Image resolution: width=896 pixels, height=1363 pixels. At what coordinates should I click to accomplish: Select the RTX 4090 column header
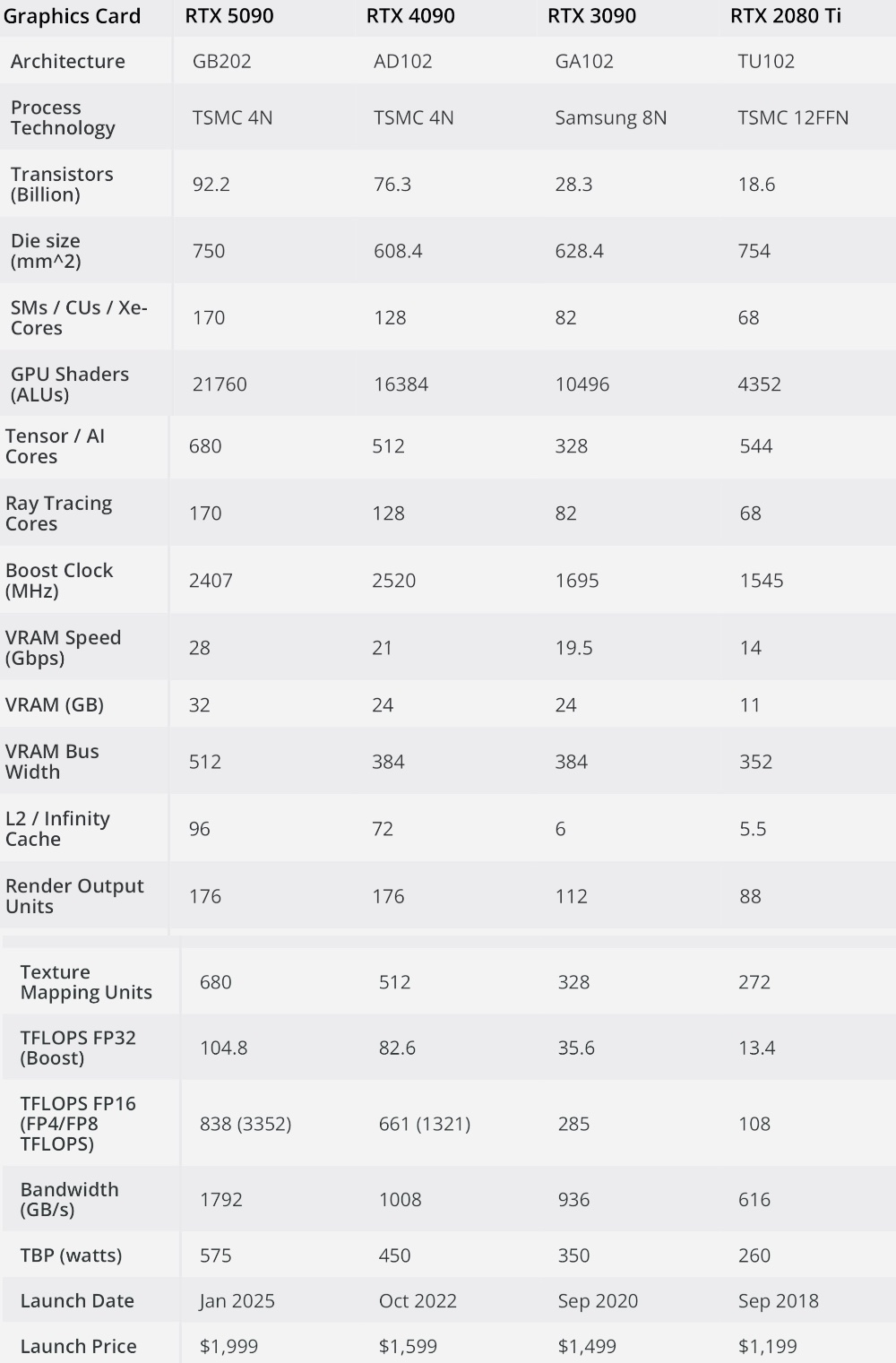(x=410, y=16)
